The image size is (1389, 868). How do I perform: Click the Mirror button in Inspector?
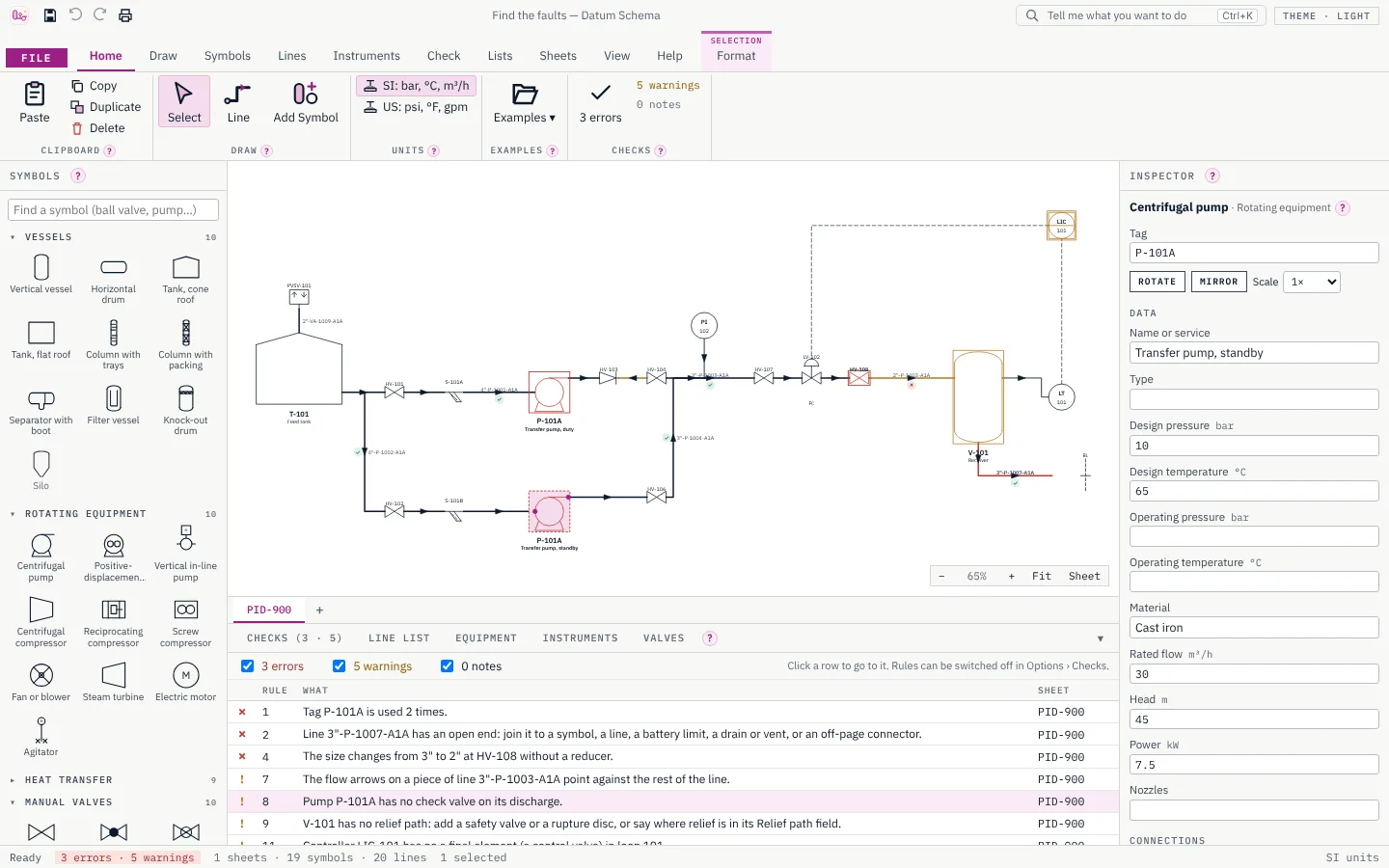[1219, 282]
